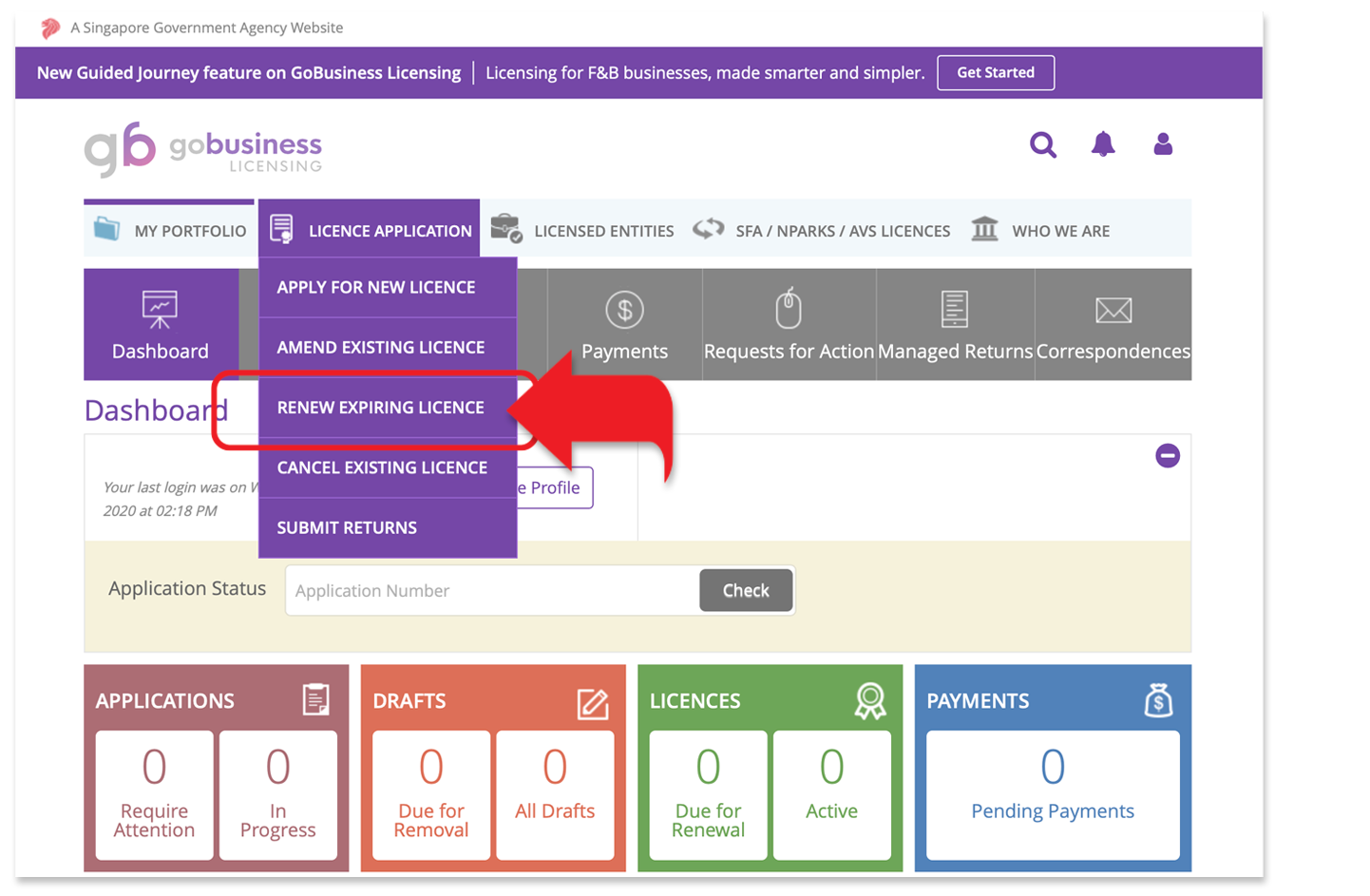The width and height of the screenshot is (1370, 896).
Task: Select Amend Existing Licence
Action: 388,348
